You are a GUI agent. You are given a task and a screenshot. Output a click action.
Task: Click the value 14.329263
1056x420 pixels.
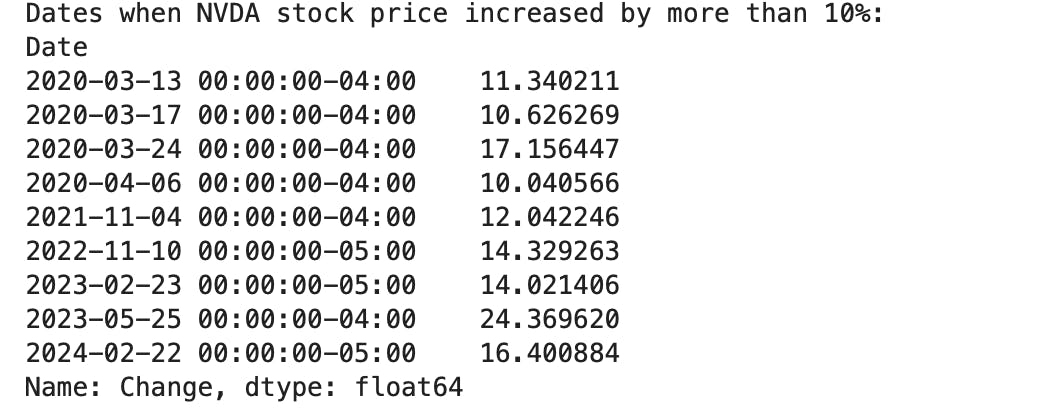[x=549, y=251]
